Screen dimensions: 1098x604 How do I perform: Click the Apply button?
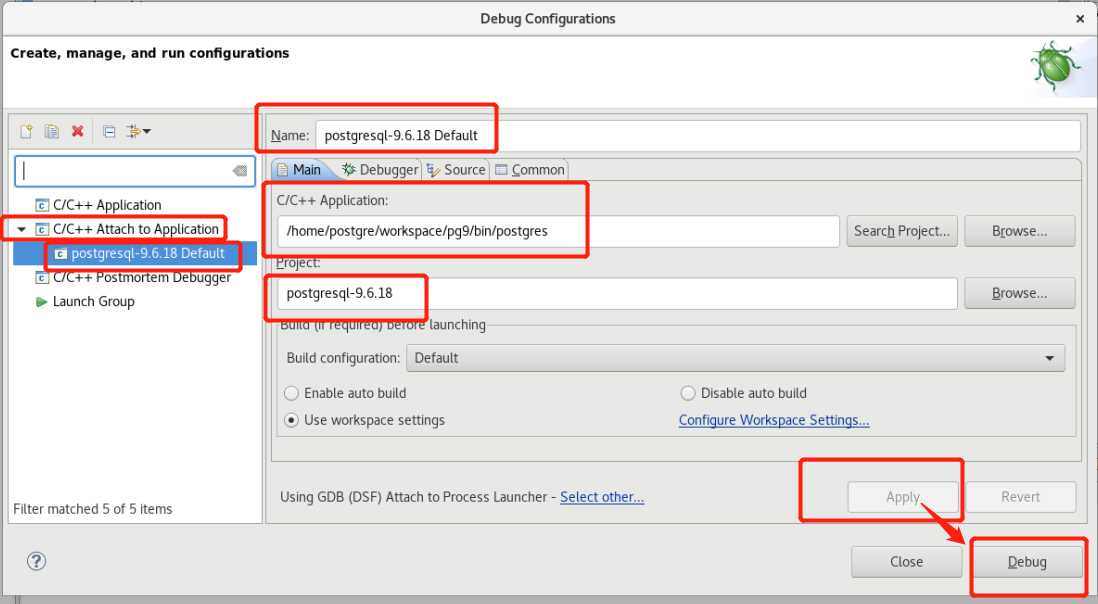tap(903, 497)
